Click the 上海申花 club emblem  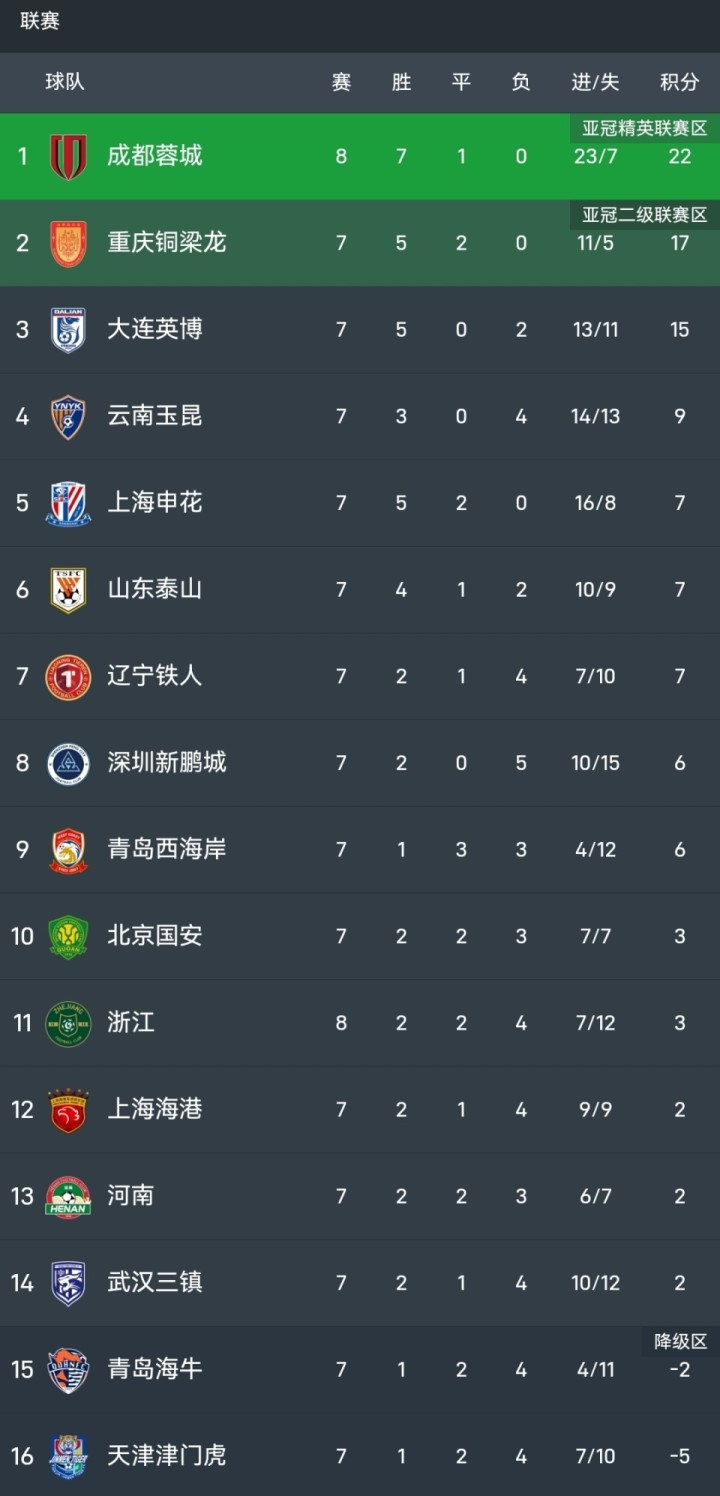click(x=68, y=503)
